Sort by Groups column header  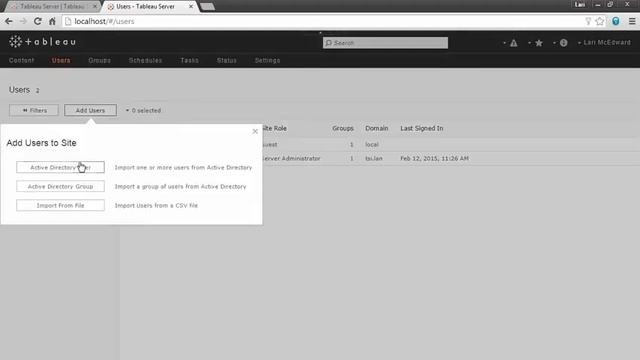pos(343,128)
